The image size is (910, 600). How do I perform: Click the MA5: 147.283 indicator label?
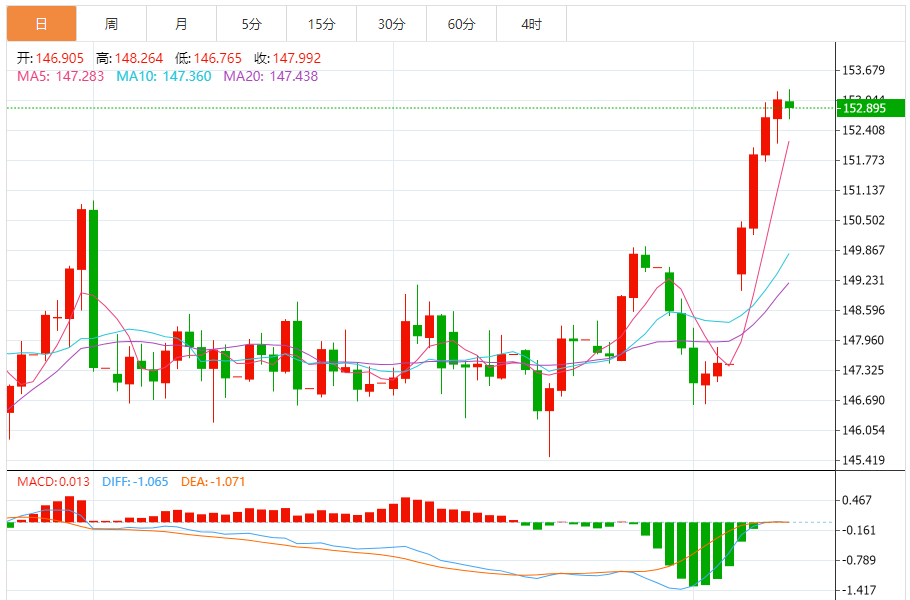61,76
